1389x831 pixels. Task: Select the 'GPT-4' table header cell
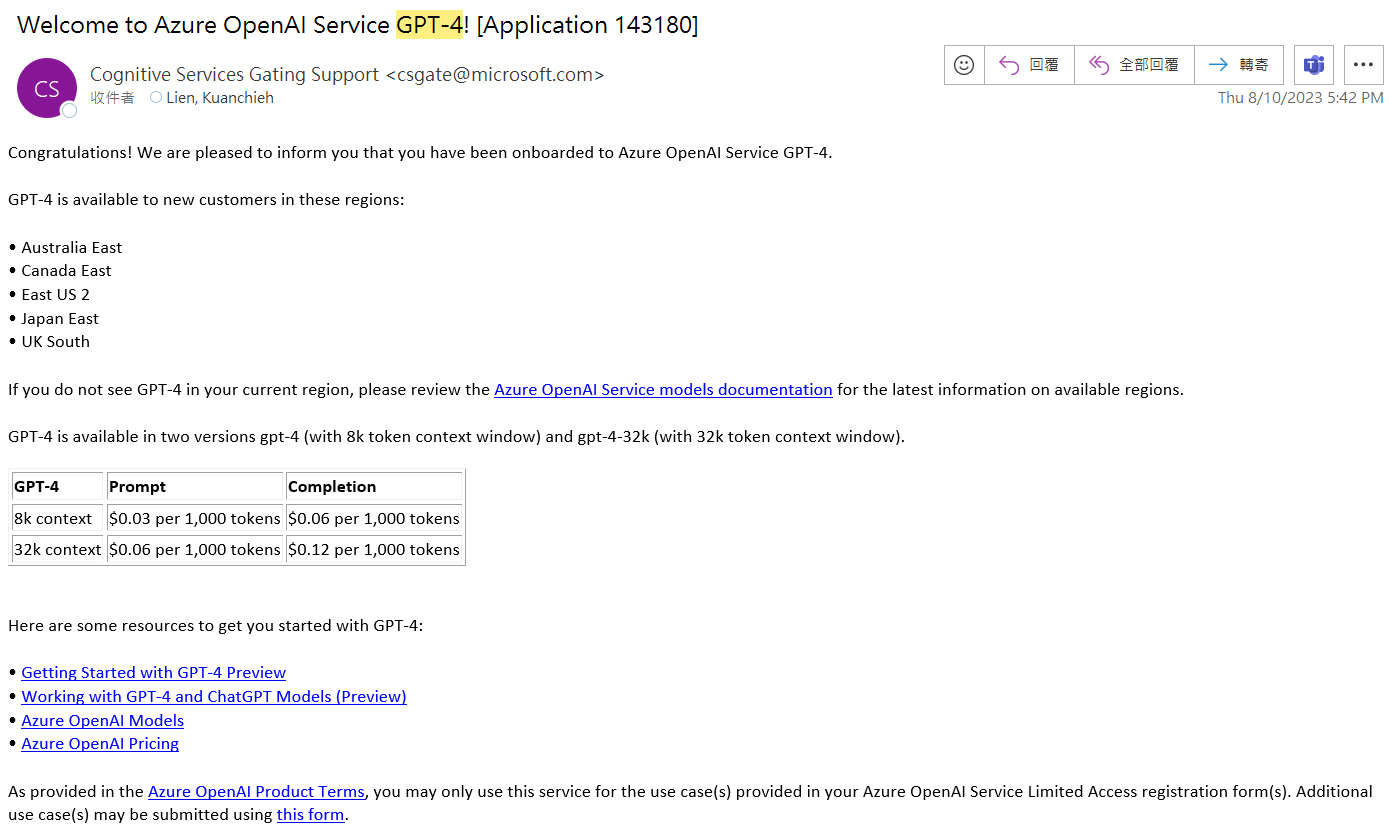[x=58, y=486]
